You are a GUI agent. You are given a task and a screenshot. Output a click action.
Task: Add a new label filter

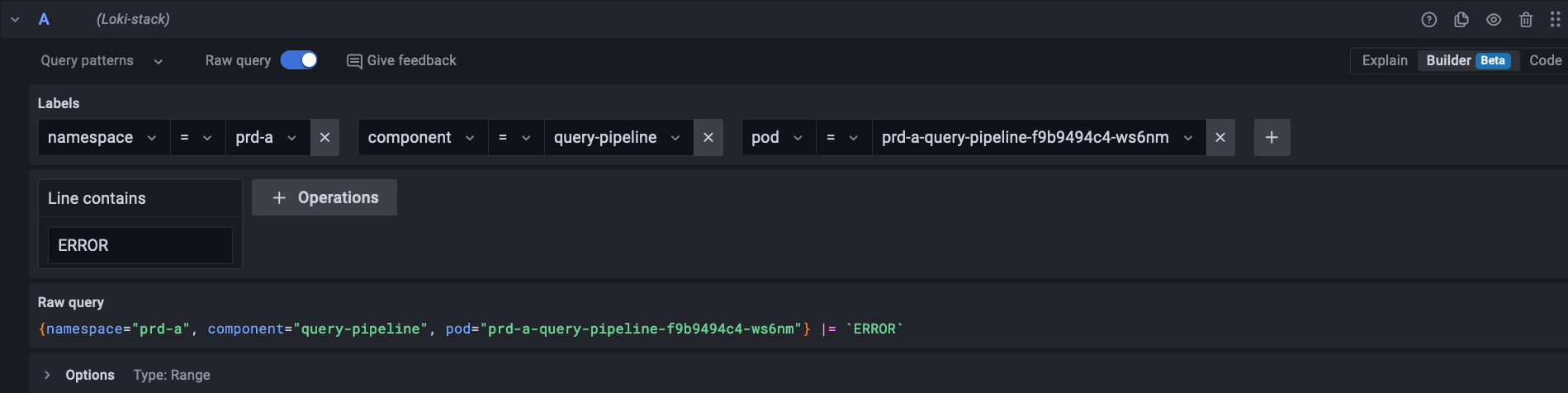tap(1272, 138)
